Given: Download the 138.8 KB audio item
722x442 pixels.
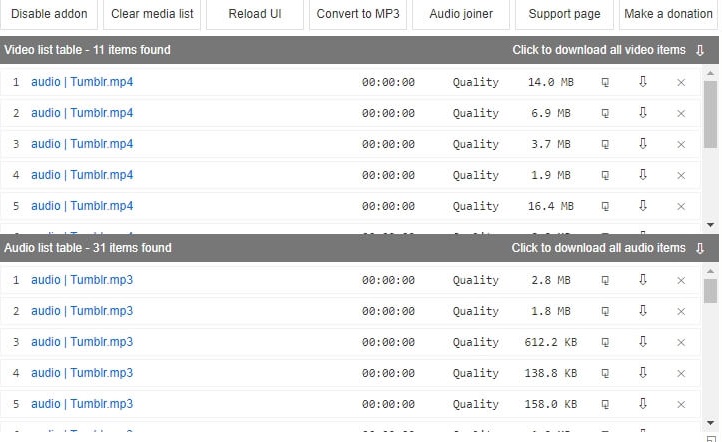Looking at the screenshot, I should pos(642,373).
